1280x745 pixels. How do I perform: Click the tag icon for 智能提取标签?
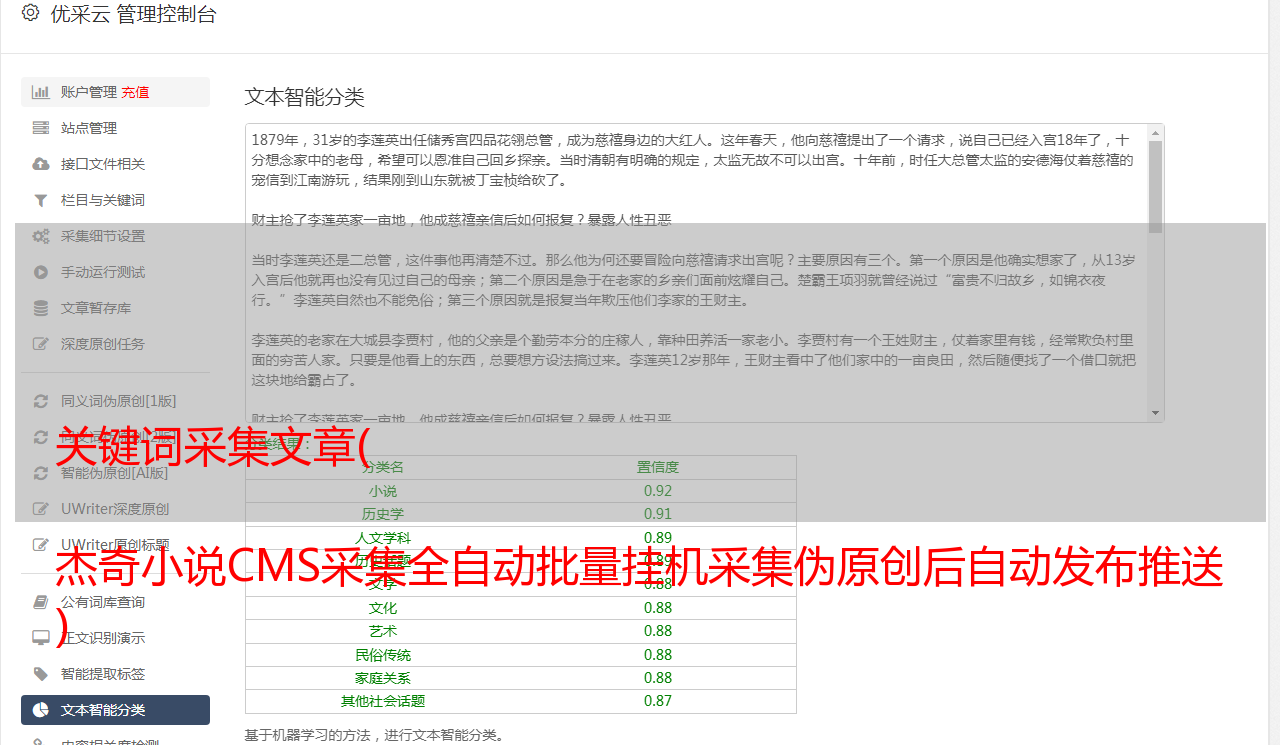(x=41, y=674)
